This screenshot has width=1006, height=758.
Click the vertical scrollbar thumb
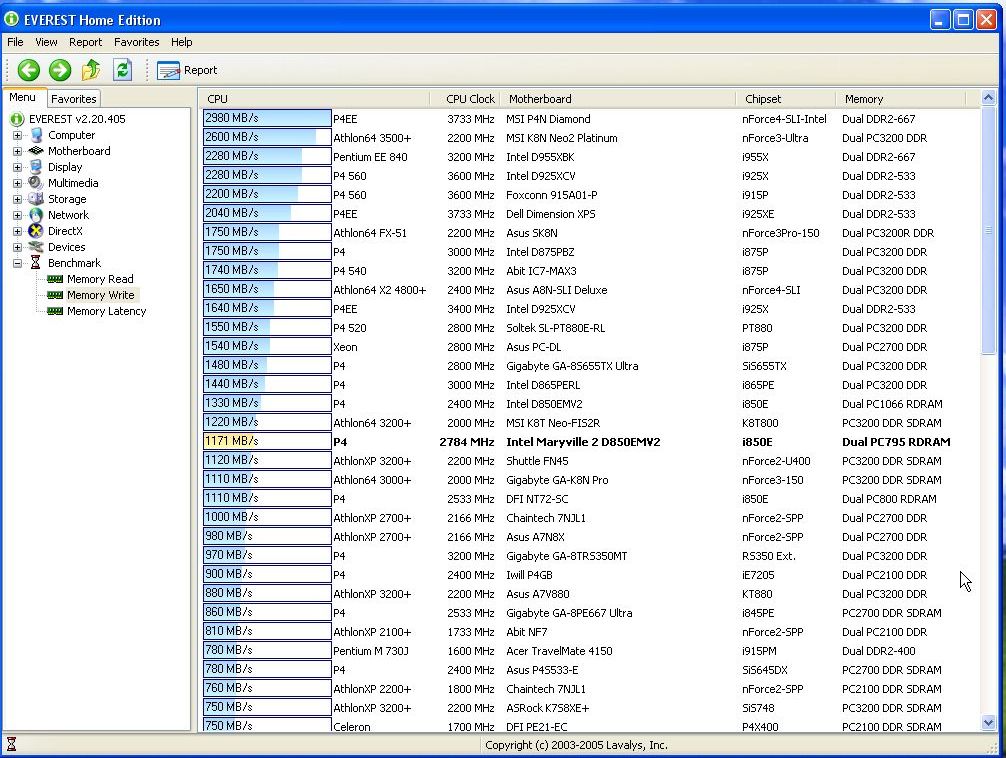[x=988, y=230]
